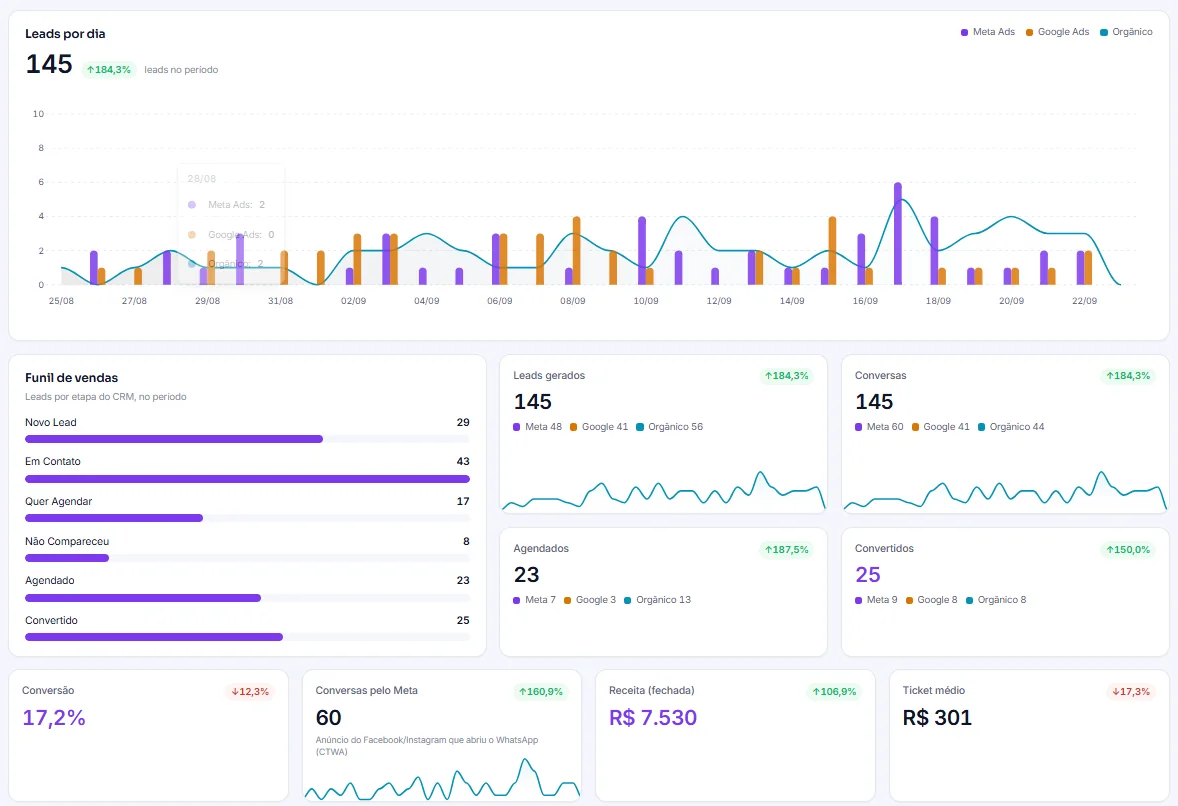This screenshot has width=1178, height=806.
Task: Click the Leads gerados 184,3% badge
Action: [787, 376]
